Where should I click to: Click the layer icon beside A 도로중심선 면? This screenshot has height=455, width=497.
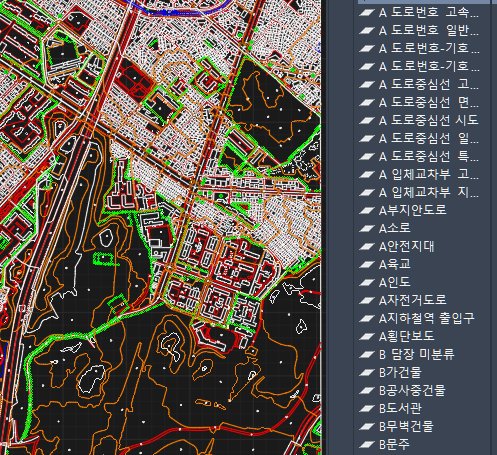[x=367, y=103]
